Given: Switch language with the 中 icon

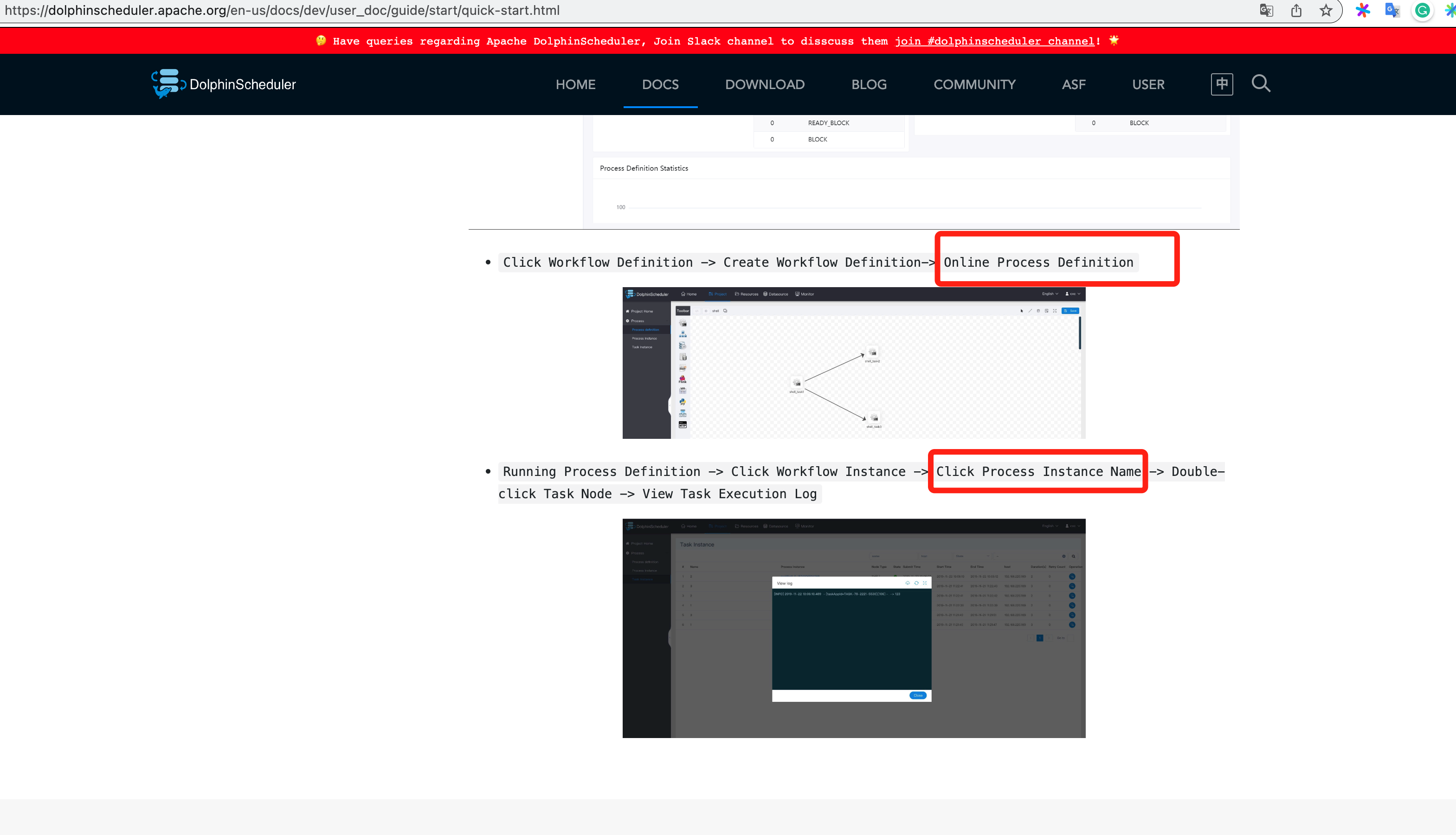Looking at the screenshot, I should point(1222,84).
